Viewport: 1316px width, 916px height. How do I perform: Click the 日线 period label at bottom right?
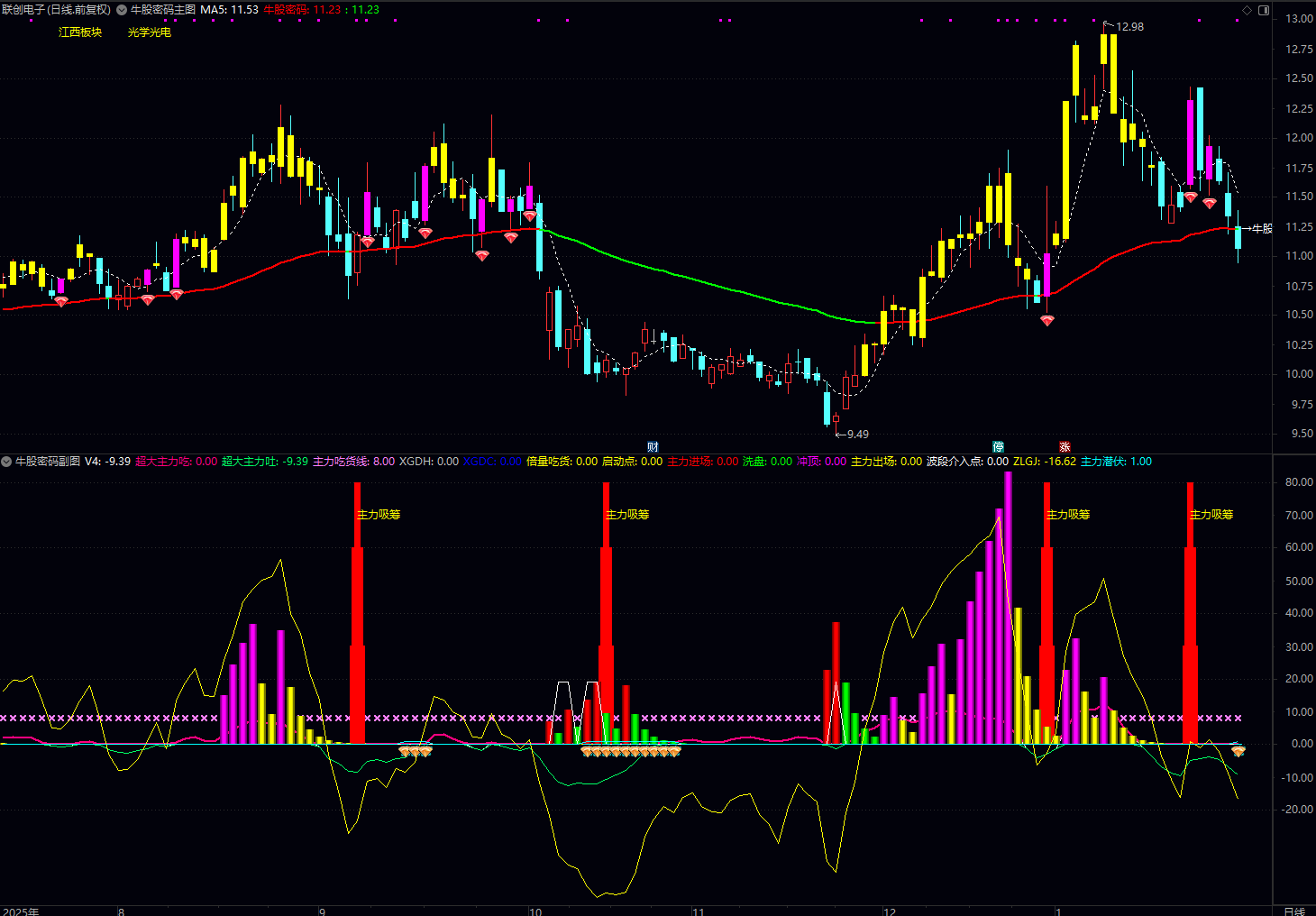(1294, 911)
